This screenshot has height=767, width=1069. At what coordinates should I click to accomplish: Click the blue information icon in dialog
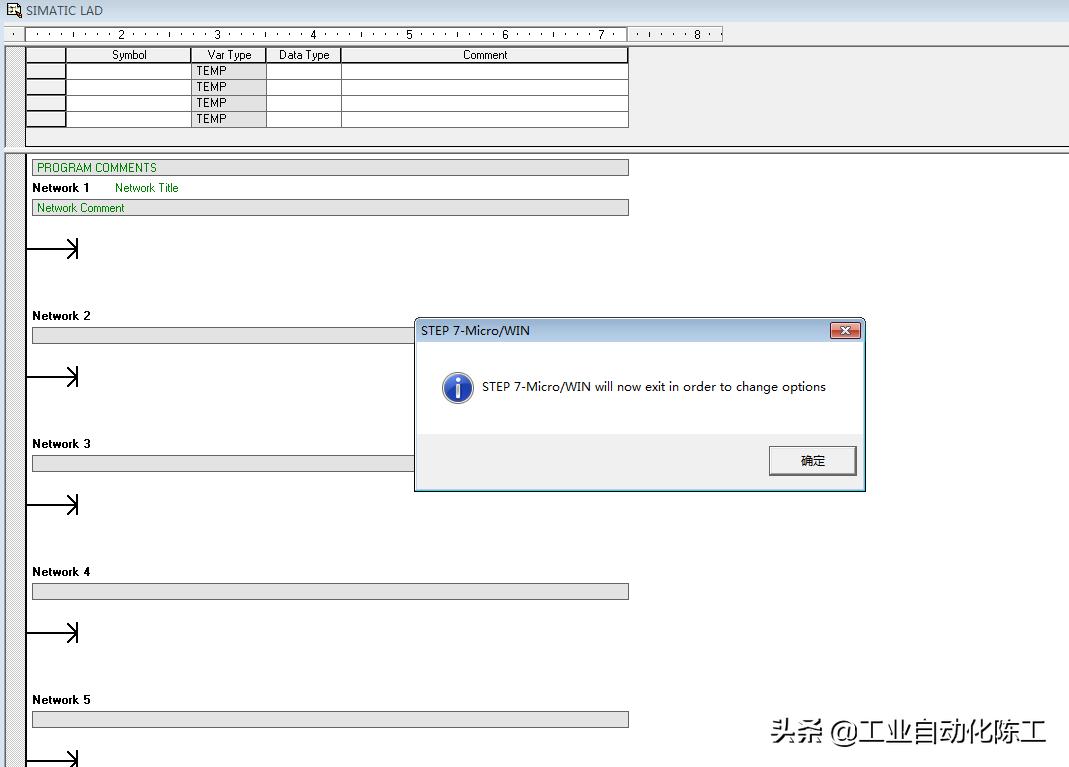457,388
